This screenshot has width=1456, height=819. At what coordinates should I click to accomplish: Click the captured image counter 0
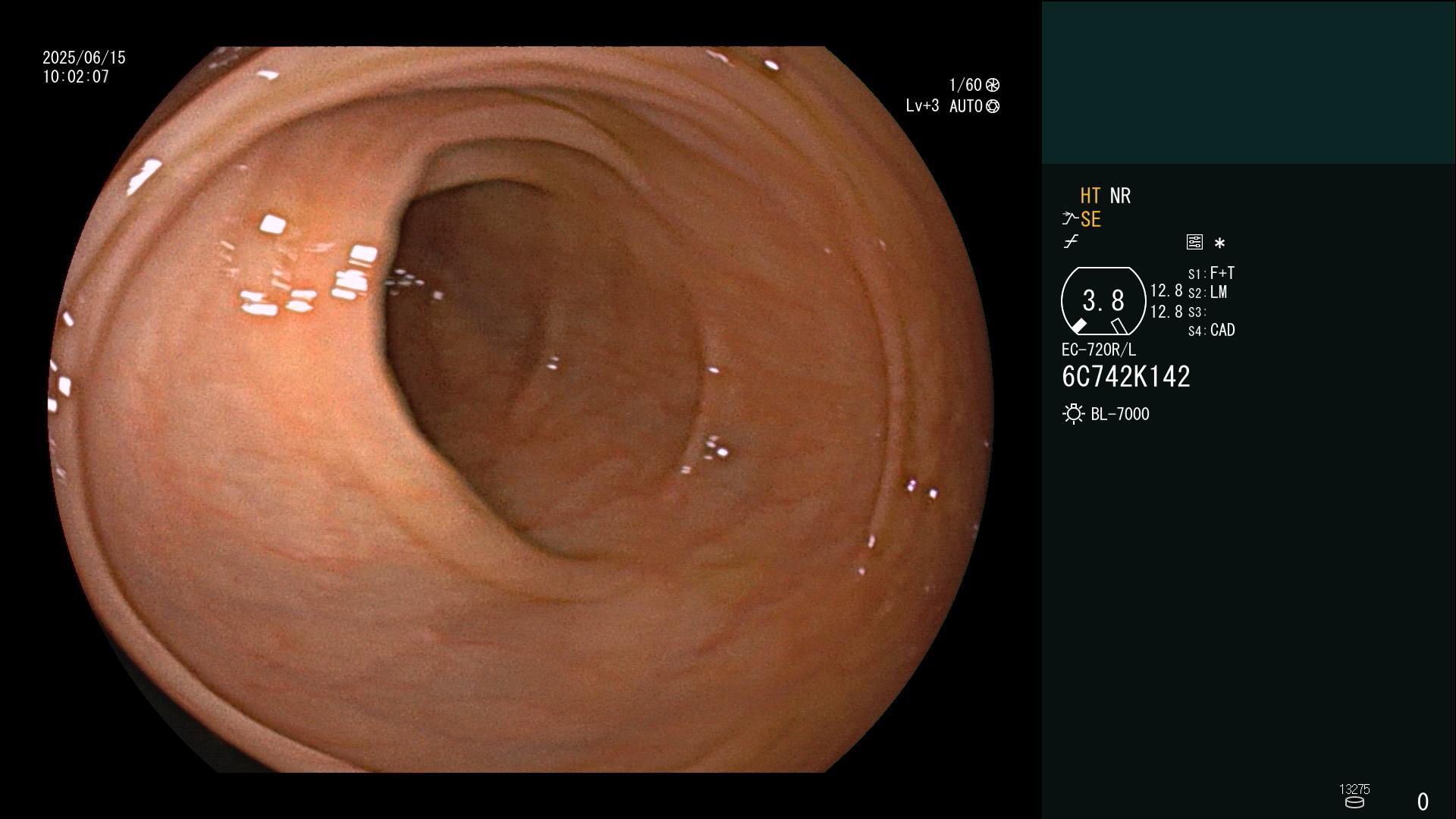point(1423,802)
